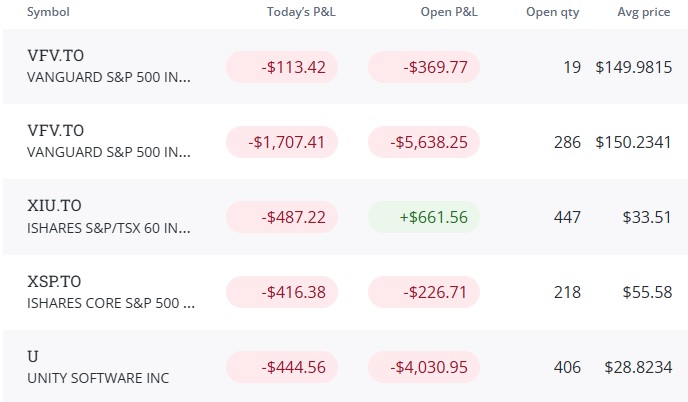Sort by Open P&L column header
Screen dimensions: 688x402
(x=449, y=12)
